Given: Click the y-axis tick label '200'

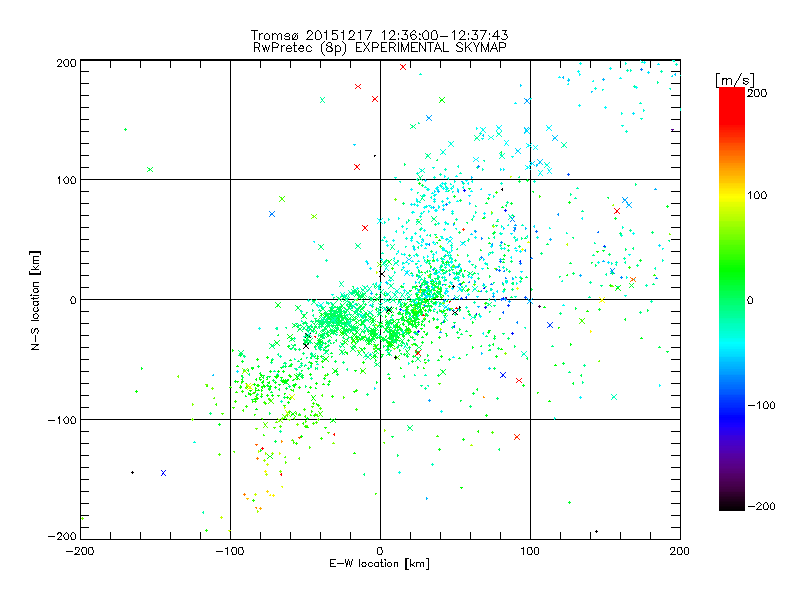Looking at the screenshot, I should coord(66,63).
